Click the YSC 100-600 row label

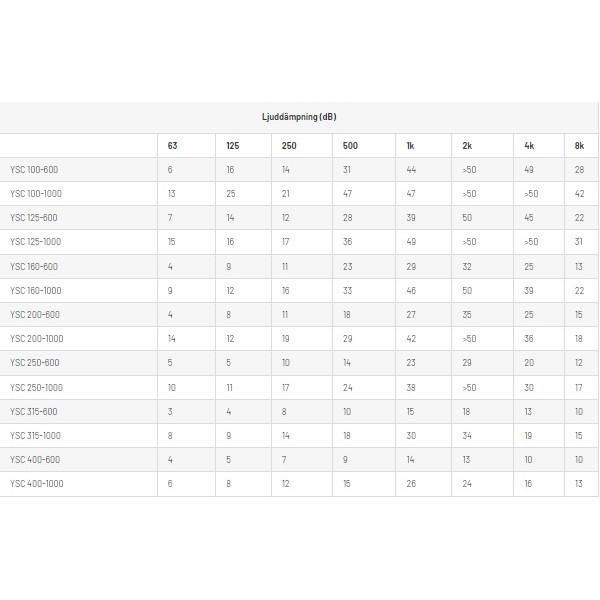click(34, 170)
